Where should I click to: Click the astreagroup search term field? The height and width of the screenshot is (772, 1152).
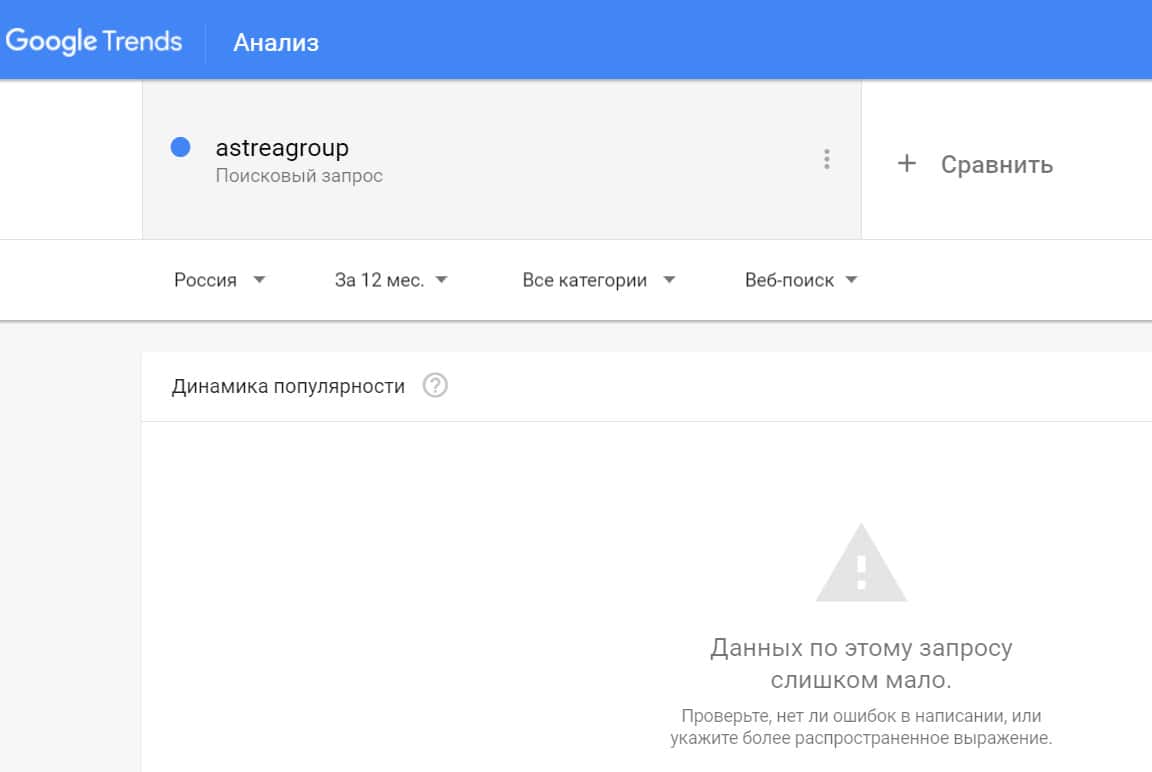pyautogui.click(x=282, y=148)
